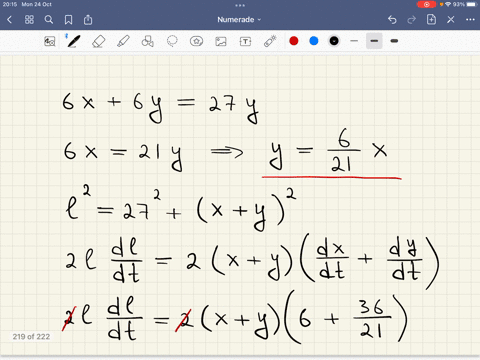This screenshot has height=360, width=480.
Task: Undo the last stroke
Action: pyautogui.click(x=392, y=20)
